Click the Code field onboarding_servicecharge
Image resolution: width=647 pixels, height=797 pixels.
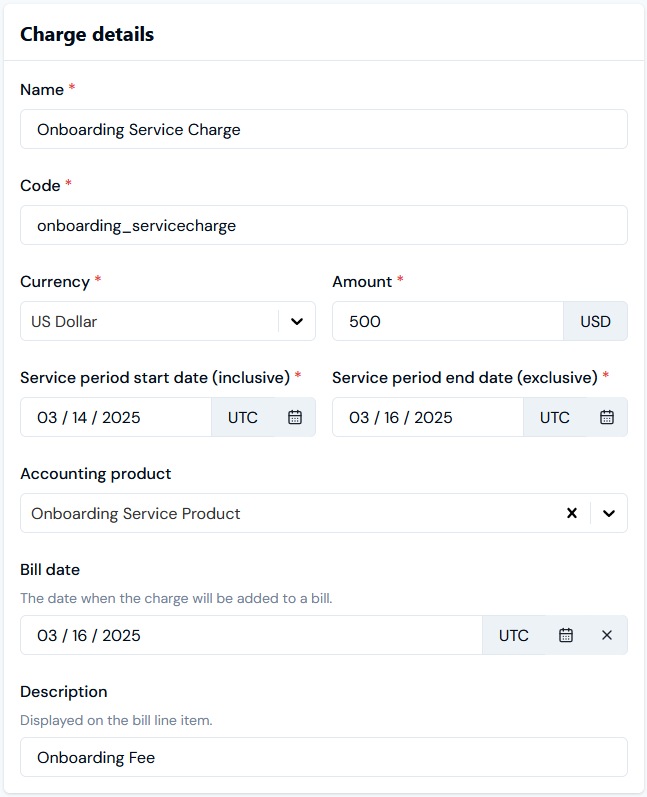tap(324, 225)
